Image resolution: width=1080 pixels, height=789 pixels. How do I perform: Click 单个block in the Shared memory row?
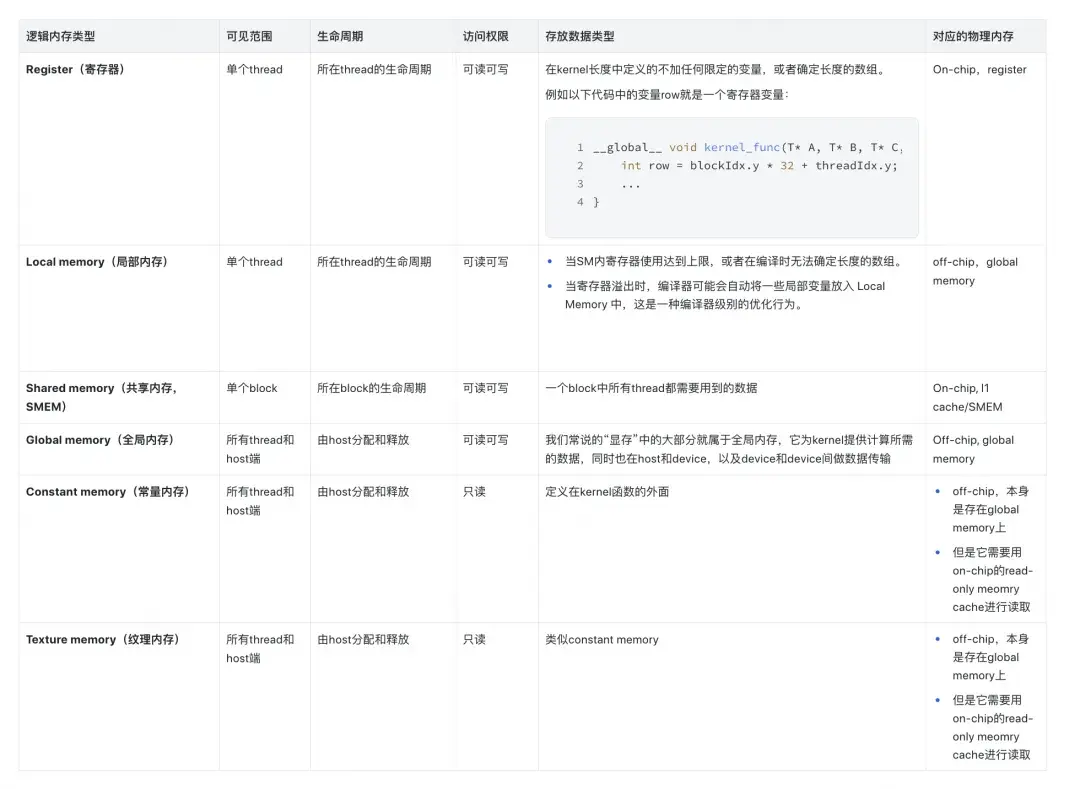click(x=251, y=388)
